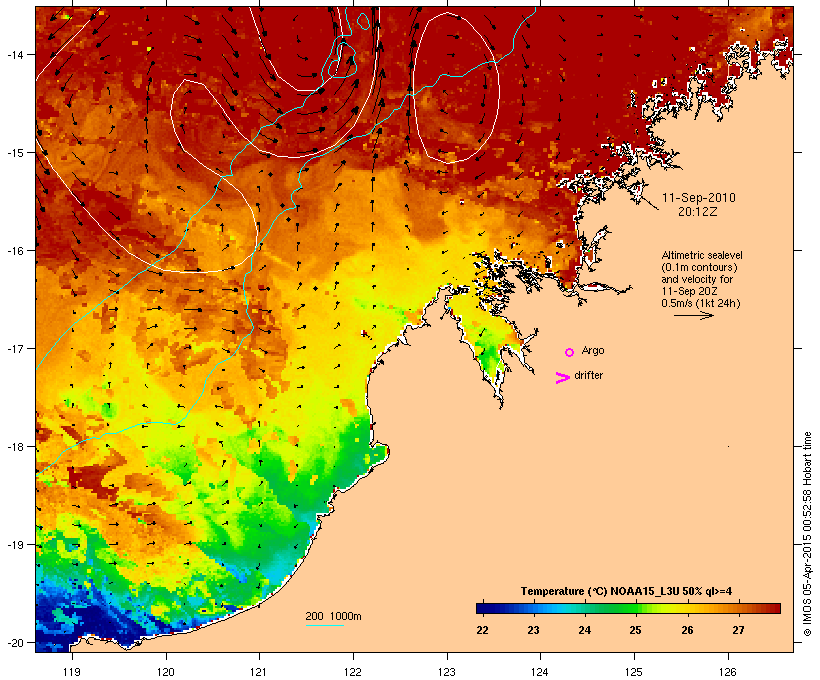This screenshot has height=680, width=820.
Task: Click the 'drifter' legend label
Action: pyautogui.click(x=588, y=375)
